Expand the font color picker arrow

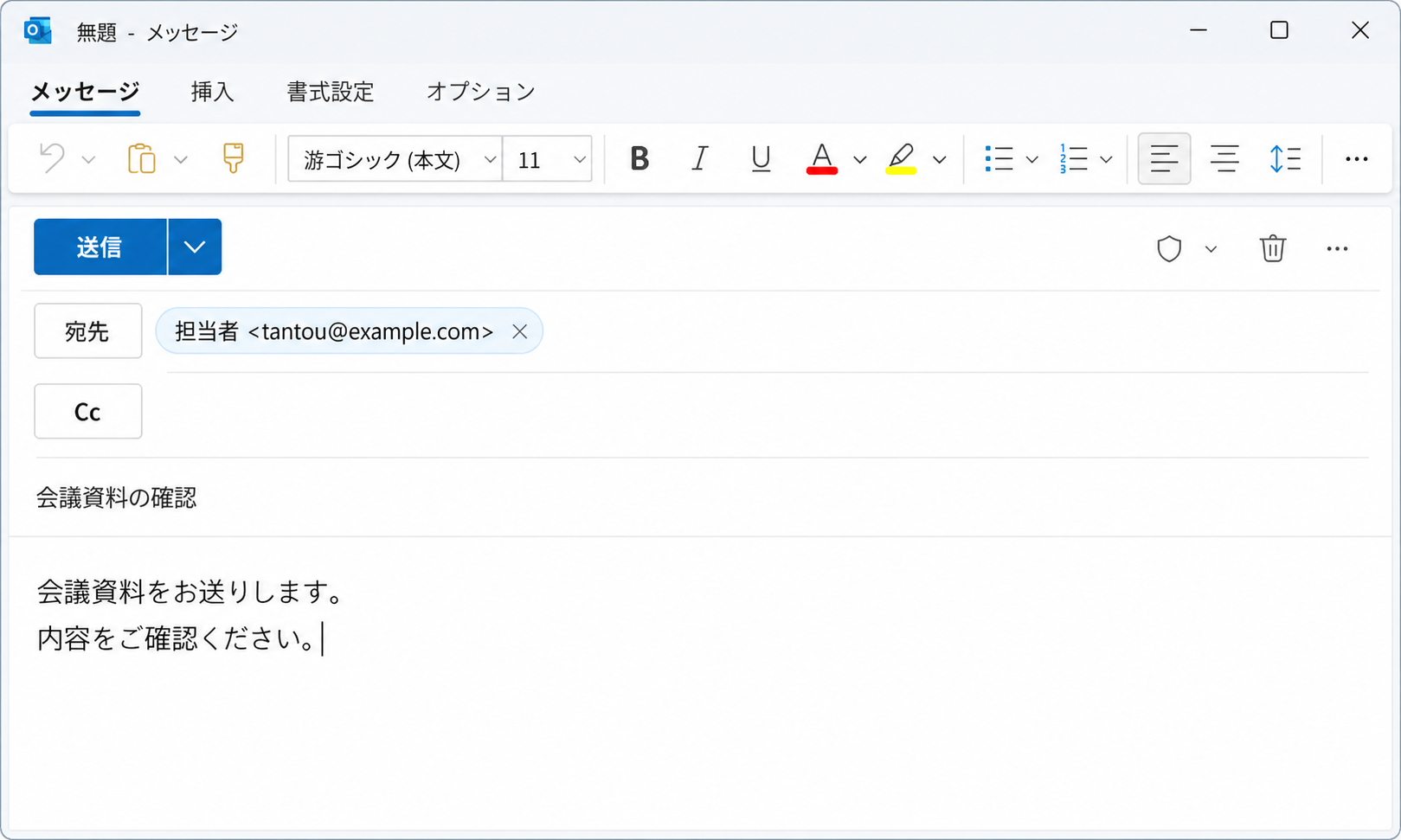[x=860, y=160]
